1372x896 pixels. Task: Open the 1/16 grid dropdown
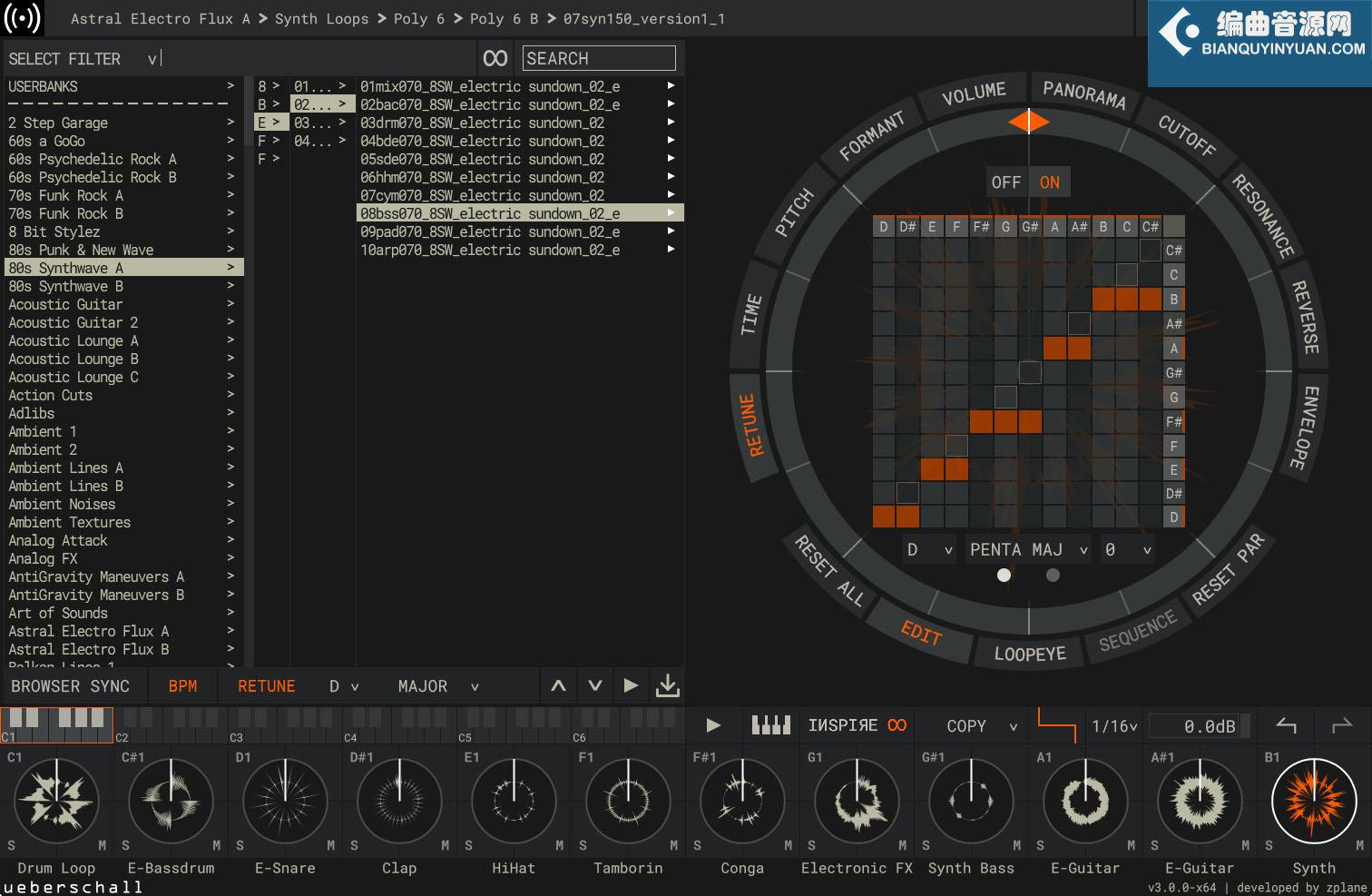click(1113, 726)
